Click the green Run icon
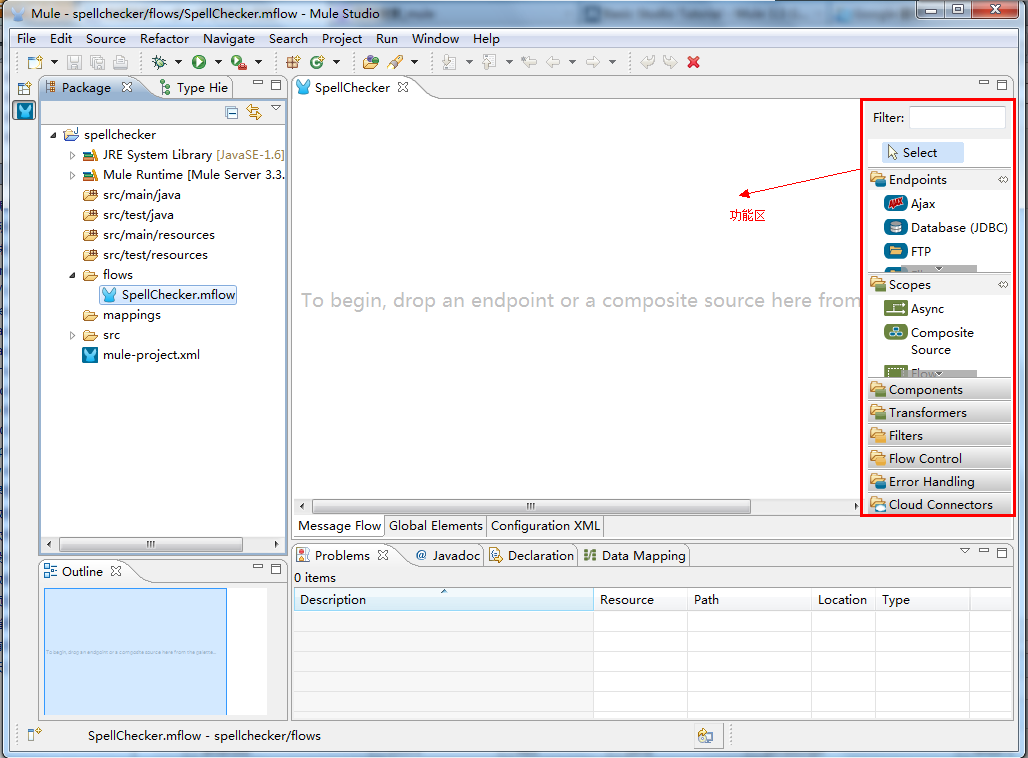Viewport: 1028px width, 758px height. point(199,62)
